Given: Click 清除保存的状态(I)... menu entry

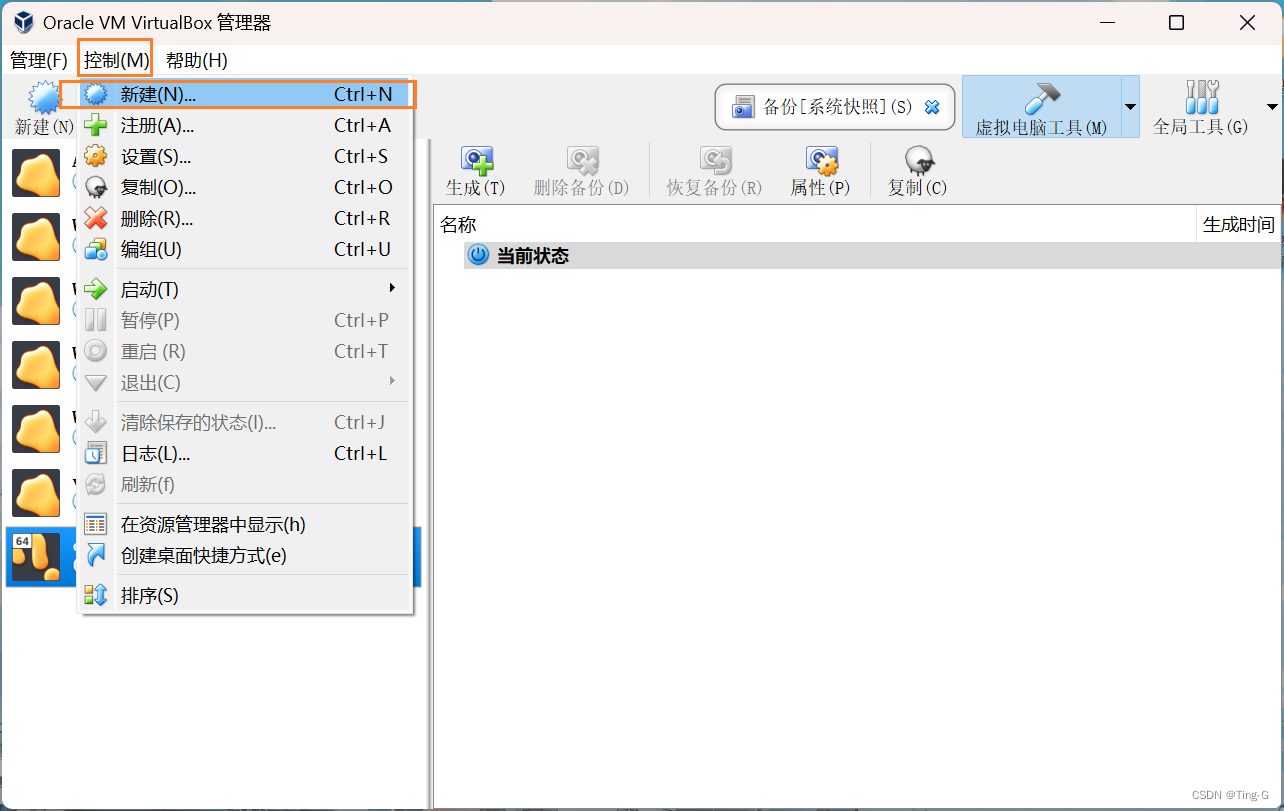Looking at the screenshot, I should point(245,422).
